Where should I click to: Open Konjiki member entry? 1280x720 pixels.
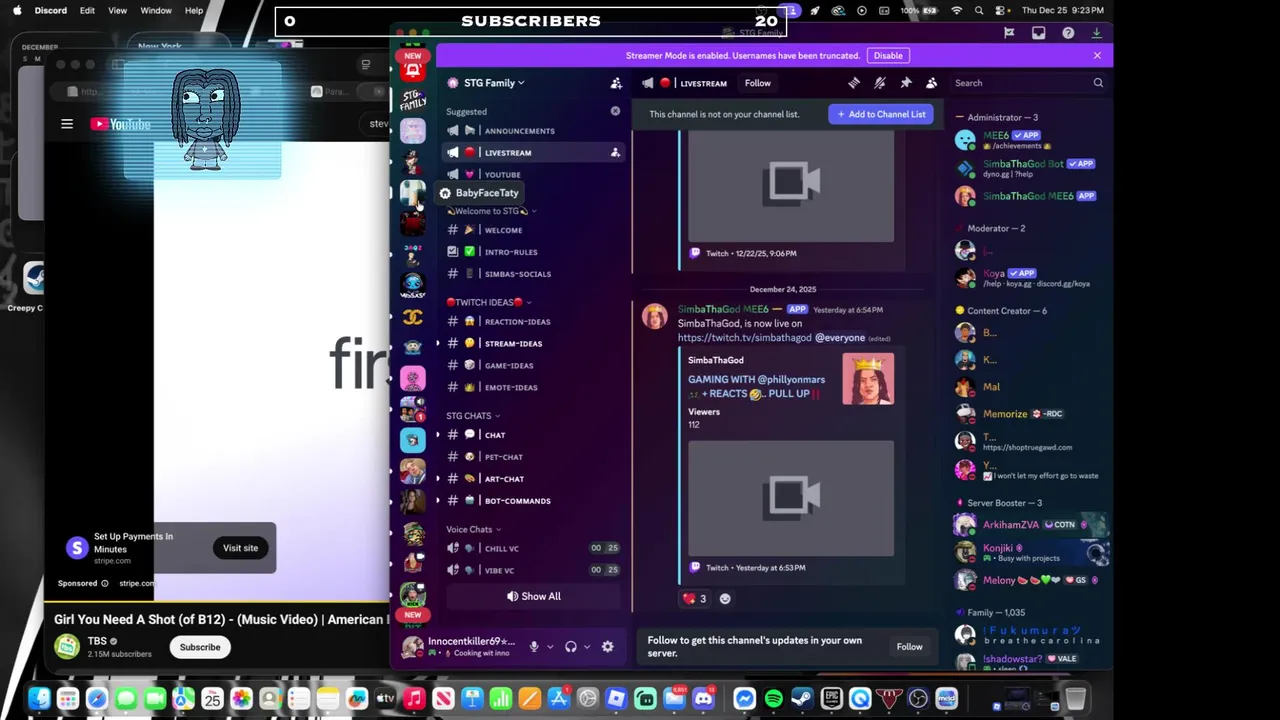pos(1032,552)
